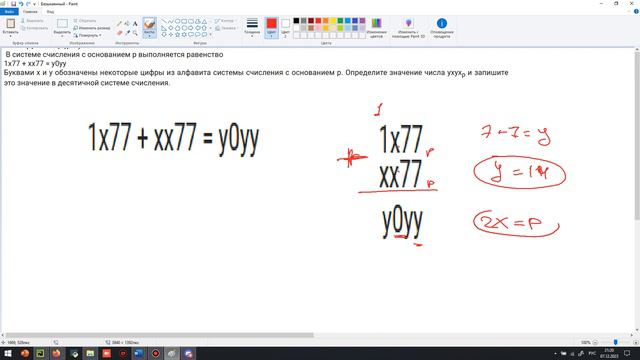The height and width of the screenshot is (360, 640).
Task: Choose the straight line shape
Action: [164, 21]
